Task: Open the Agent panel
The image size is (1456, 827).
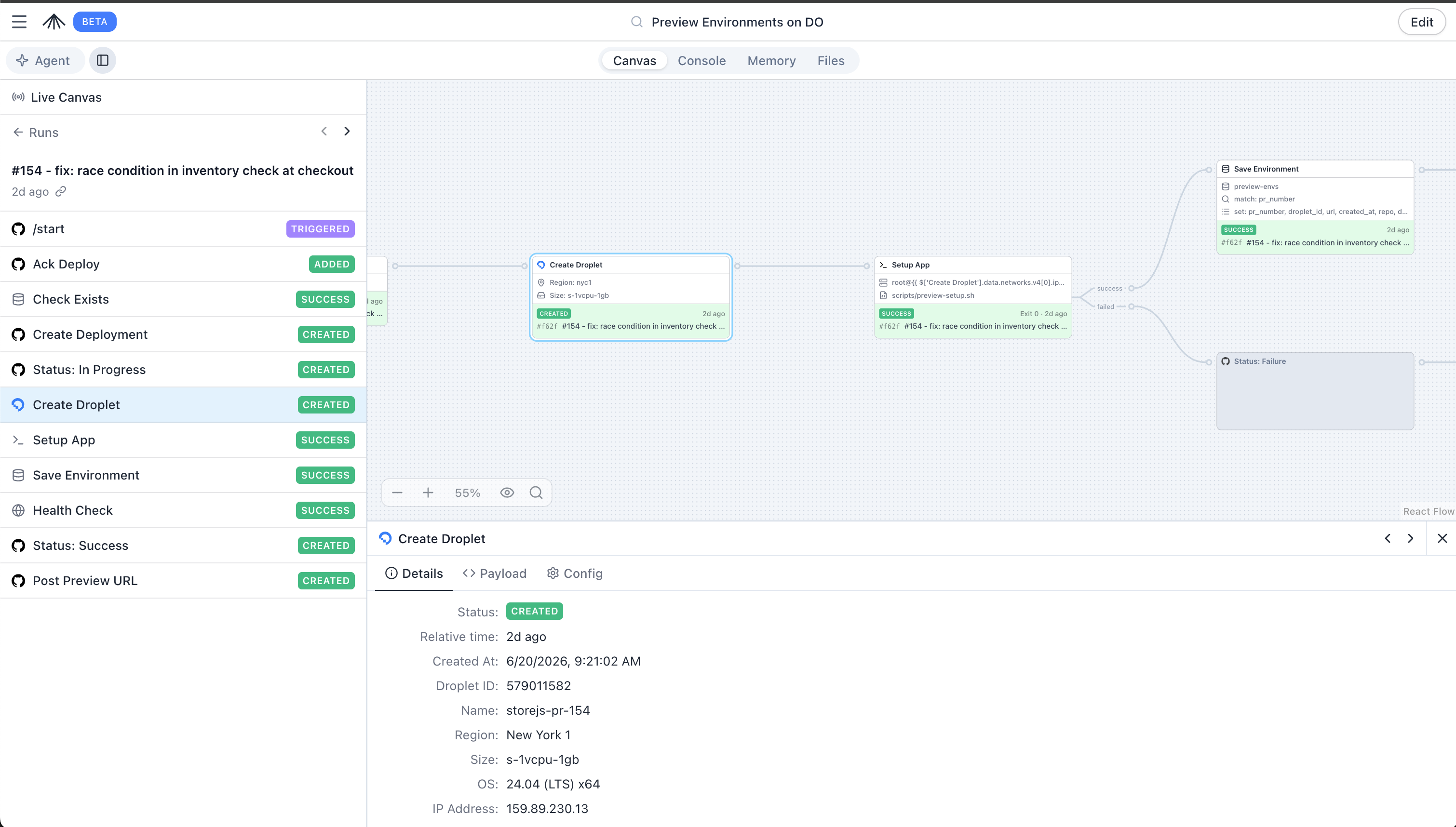Action: click(44, 60)
